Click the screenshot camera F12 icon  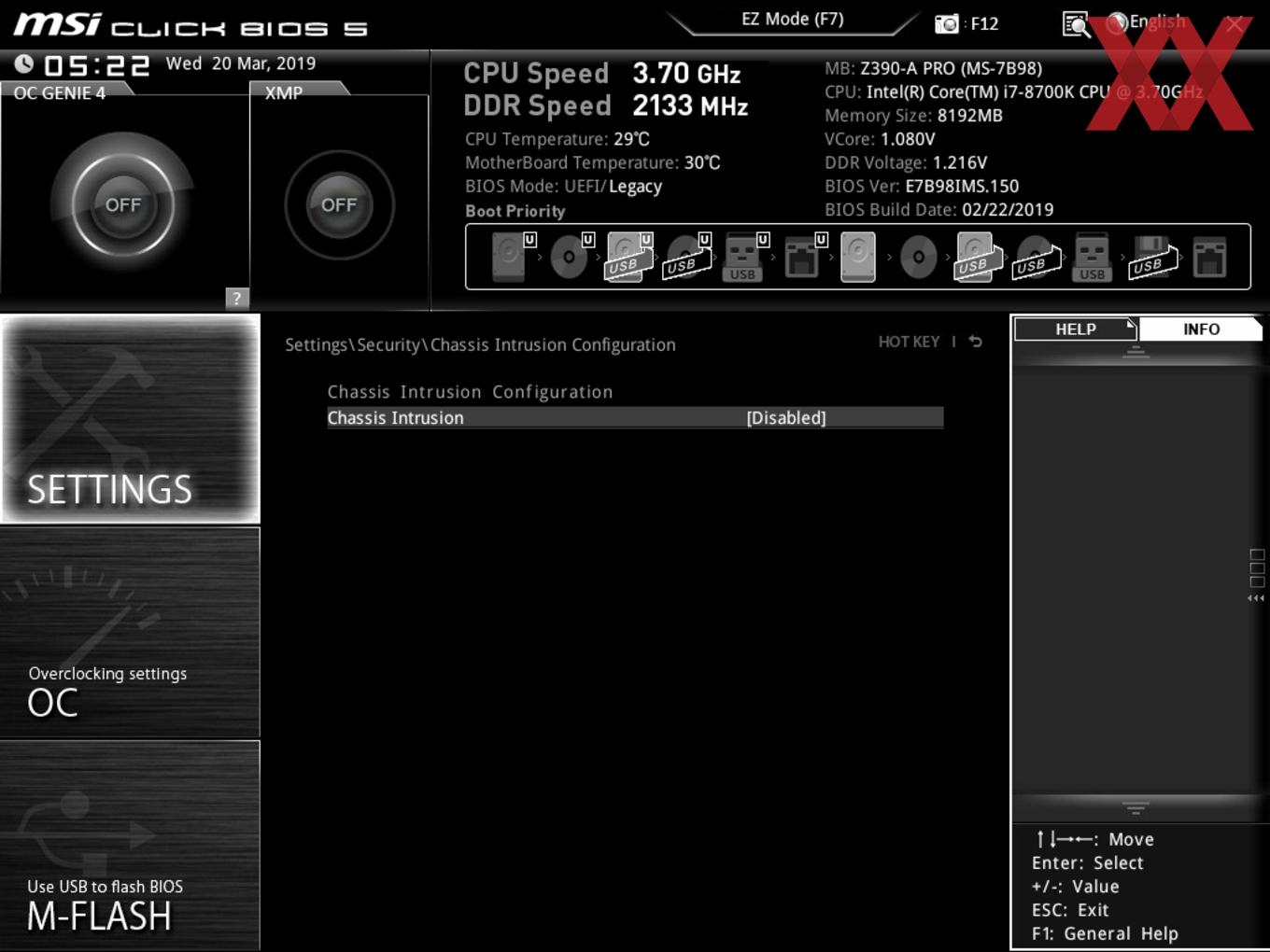pos(947,23)
